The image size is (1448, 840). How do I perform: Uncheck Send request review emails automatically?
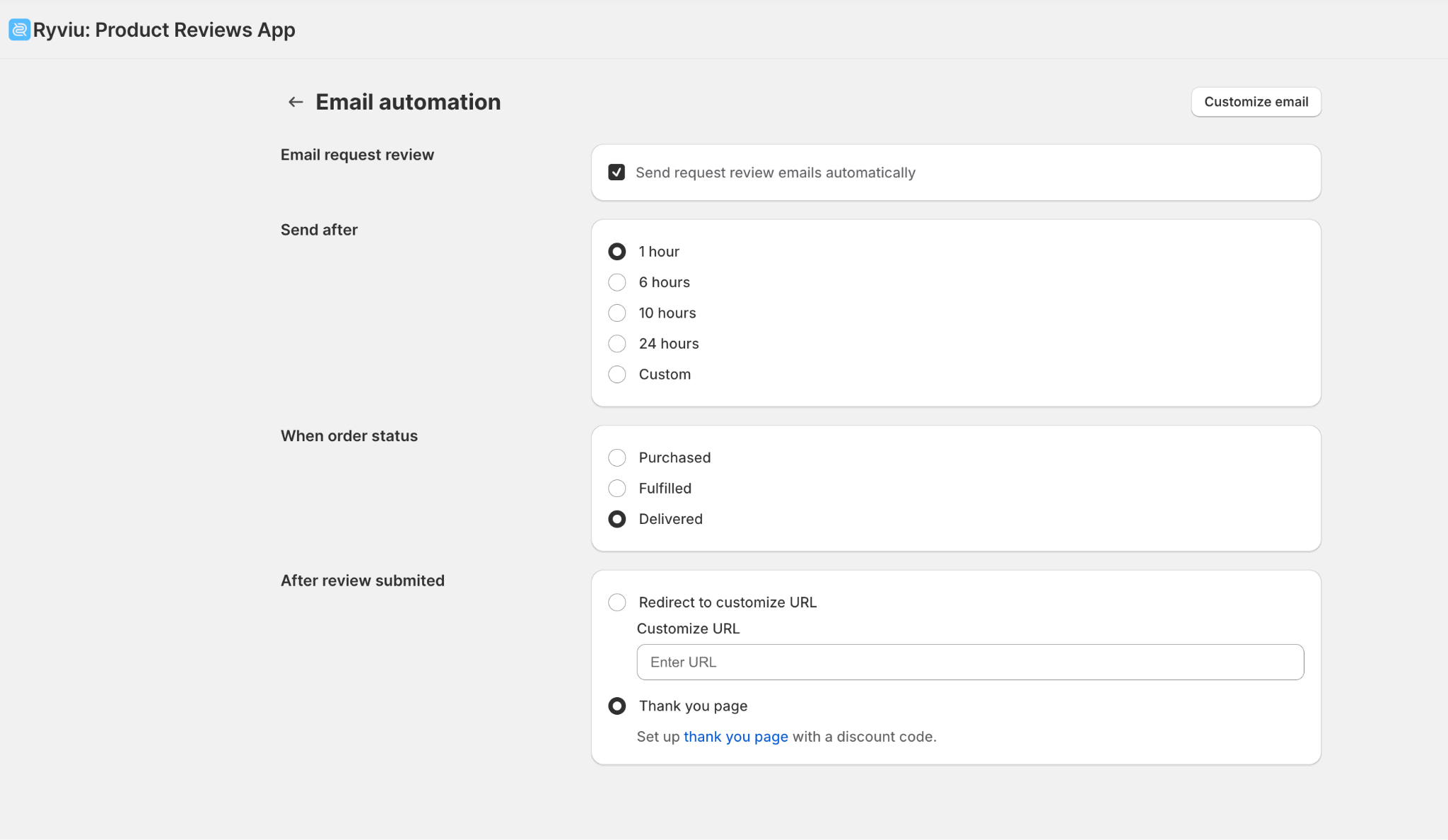(617, 173)
